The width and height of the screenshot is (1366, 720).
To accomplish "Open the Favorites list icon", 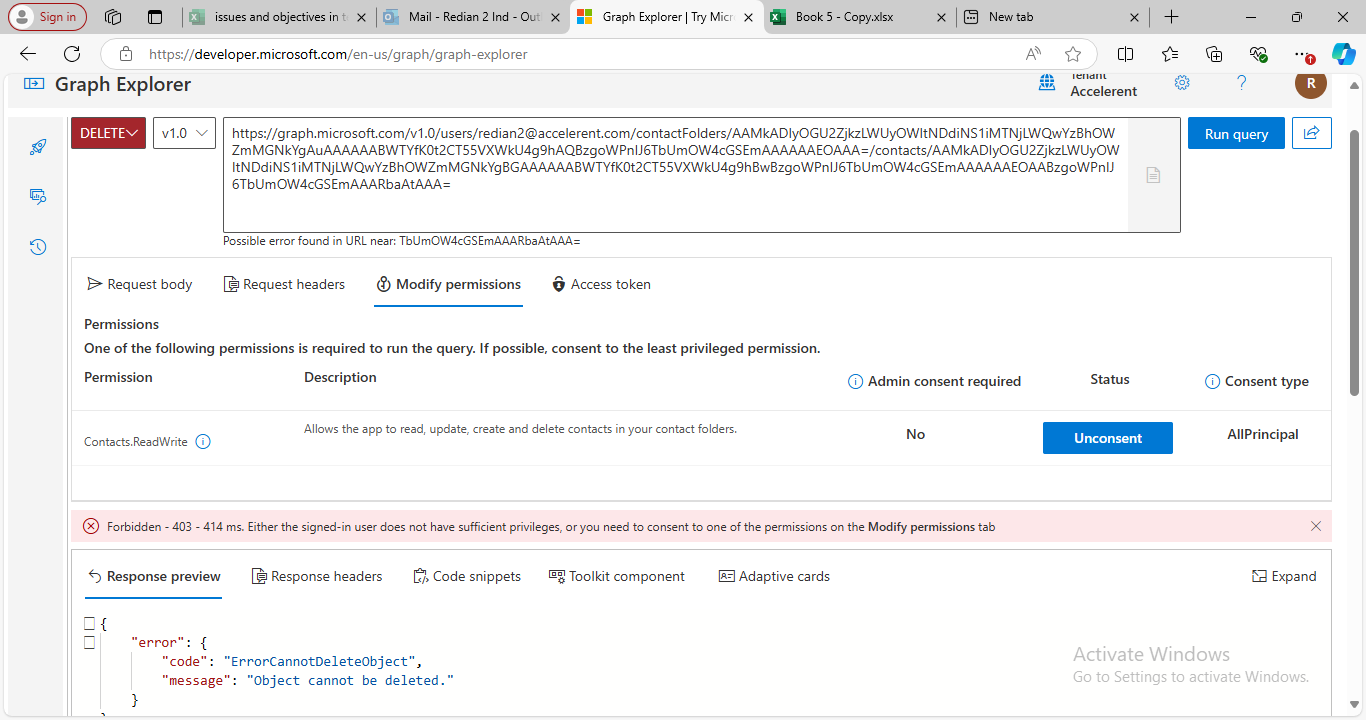I will pos(1170,54).
